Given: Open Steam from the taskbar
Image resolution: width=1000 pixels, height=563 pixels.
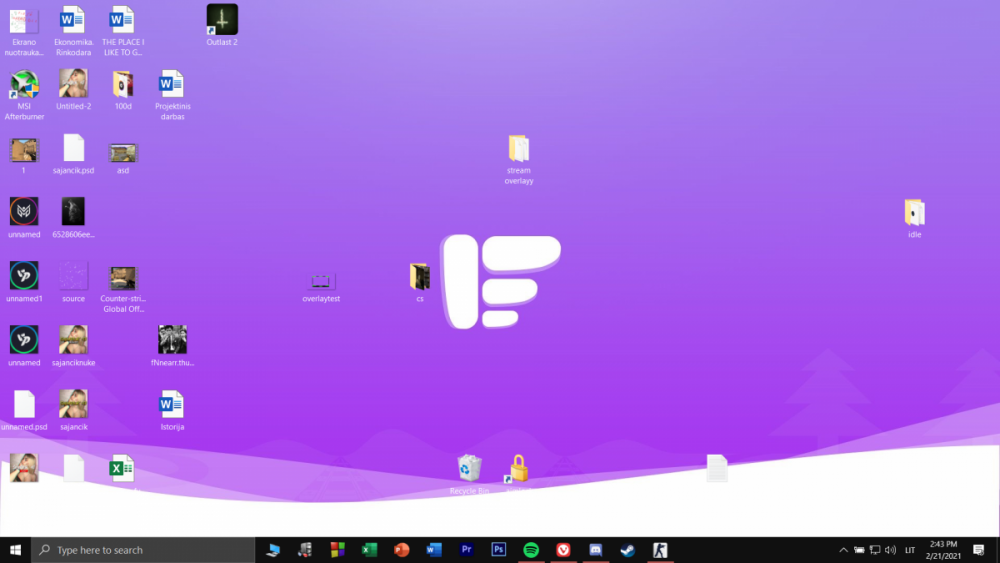Looking at the screenshot, I should pyautogui.click(x=627, y=550).
